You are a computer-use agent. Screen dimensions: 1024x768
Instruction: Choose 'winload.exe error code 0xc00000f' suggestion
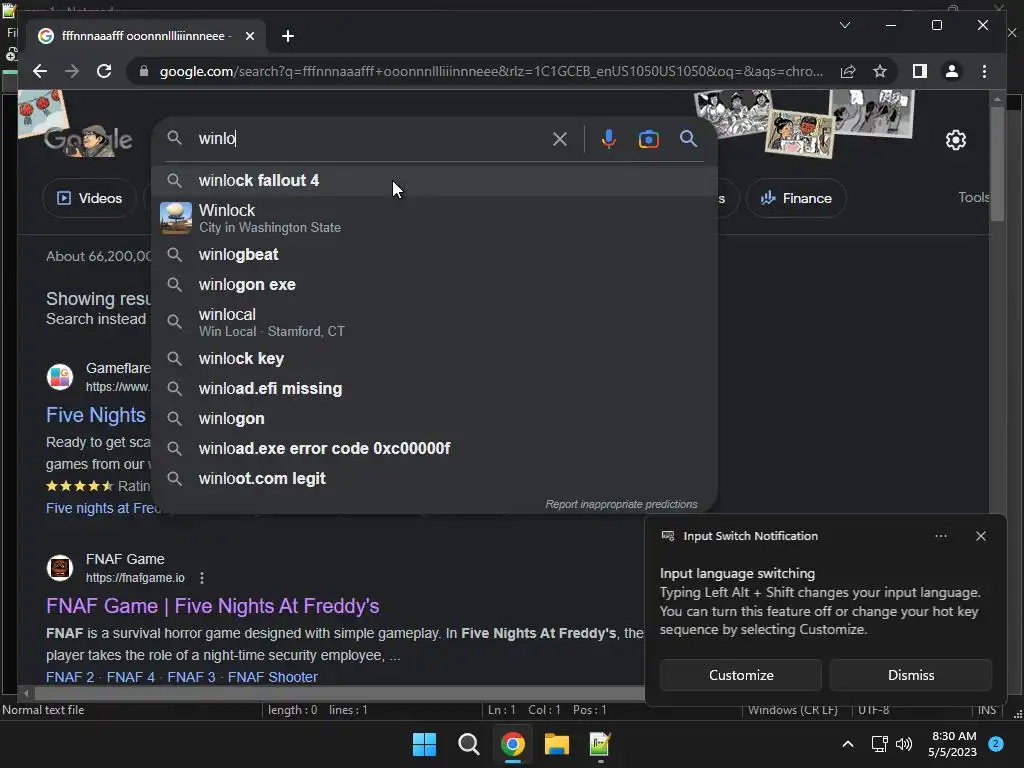(x=434, y=448)
